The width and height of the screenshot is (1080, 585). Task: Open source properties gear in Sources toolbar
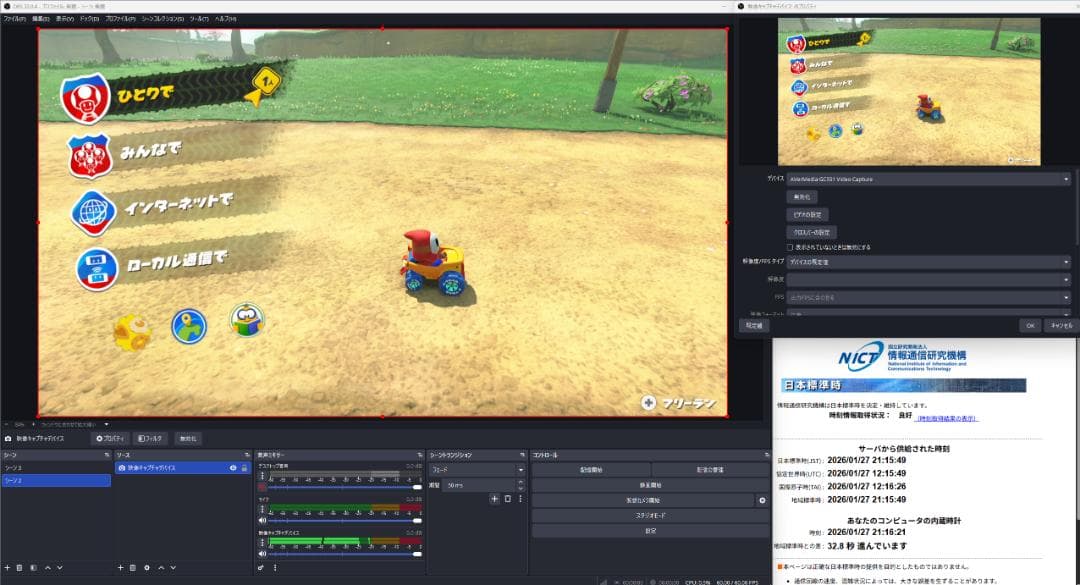tap(147, 567)
